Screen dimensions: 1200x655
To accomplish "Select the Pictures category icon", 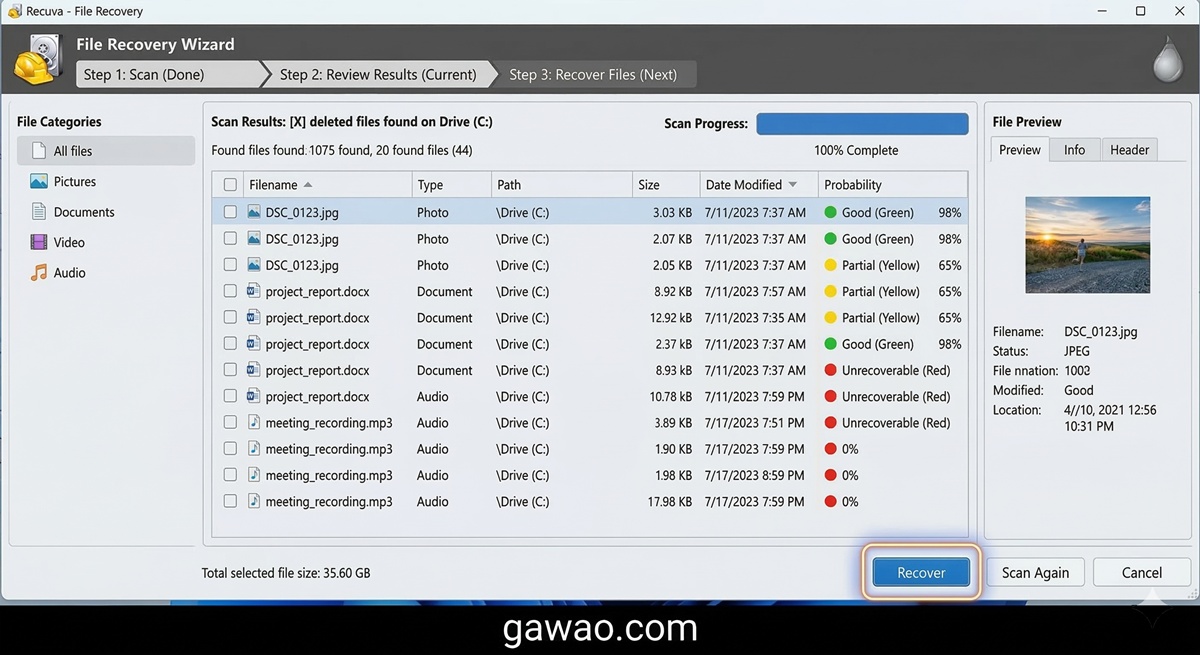I will click(x=39, y=181).
